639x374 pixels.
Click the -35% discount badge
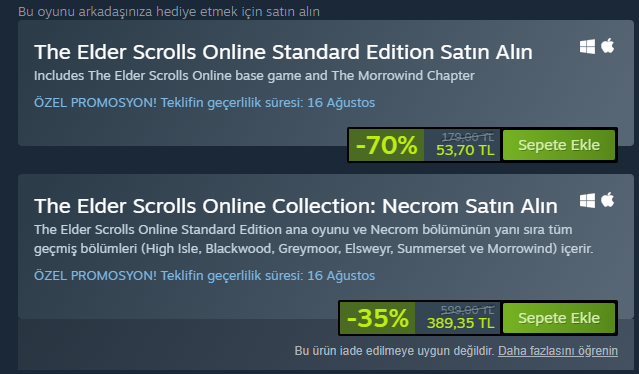(377, 318)
